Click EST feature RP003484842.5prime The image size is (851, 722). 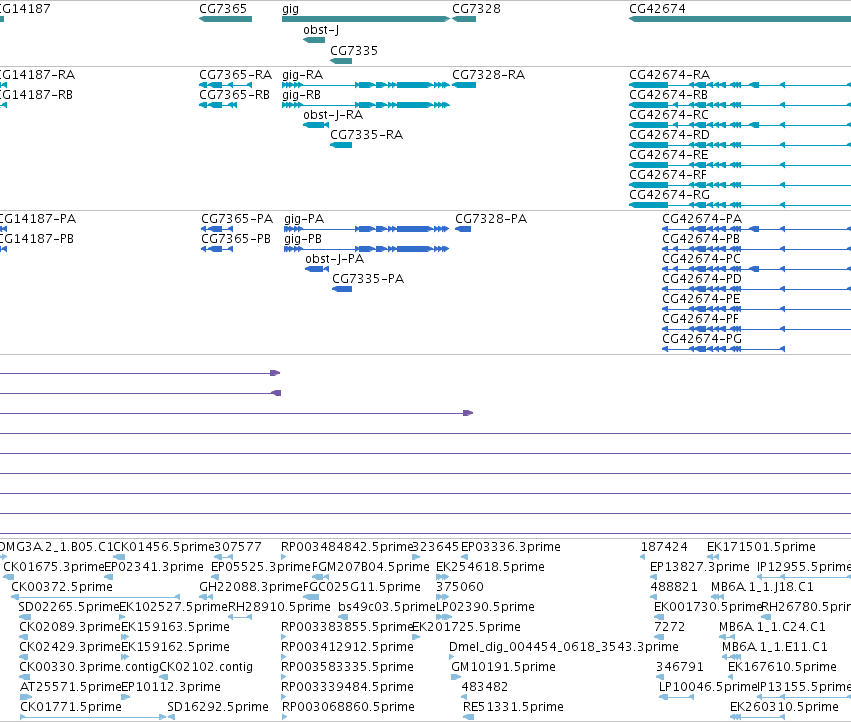pos(284,558)
